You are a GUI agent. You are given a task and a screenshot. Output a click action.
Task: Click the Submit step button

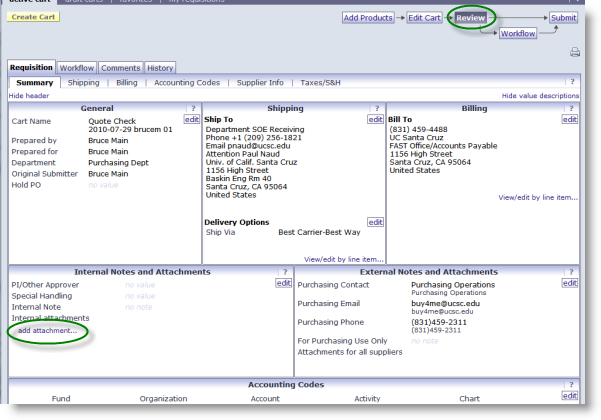563,17
